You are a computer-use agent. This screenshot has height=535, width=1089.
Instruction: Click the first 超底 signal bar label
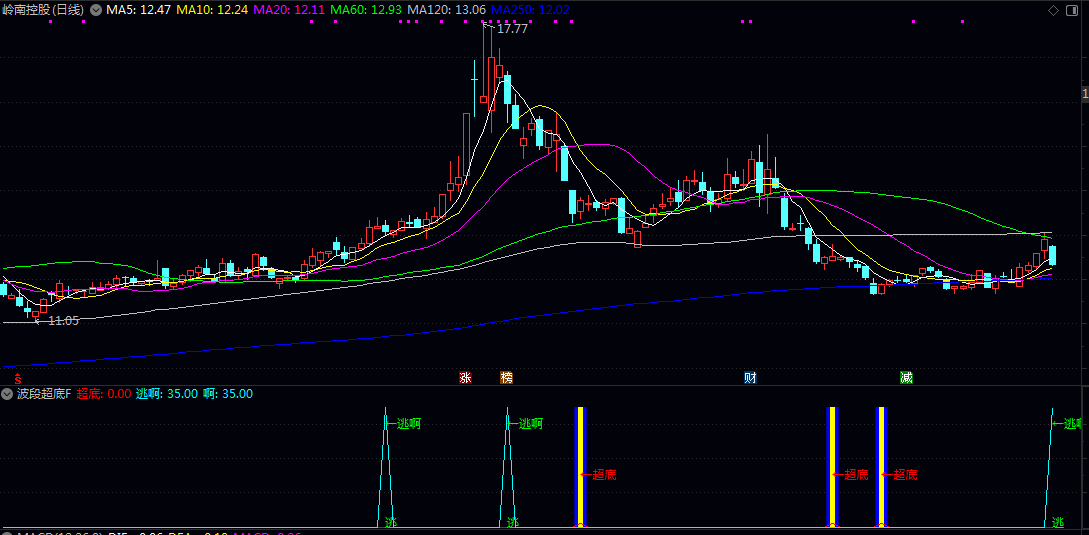(x=604, y=475)
